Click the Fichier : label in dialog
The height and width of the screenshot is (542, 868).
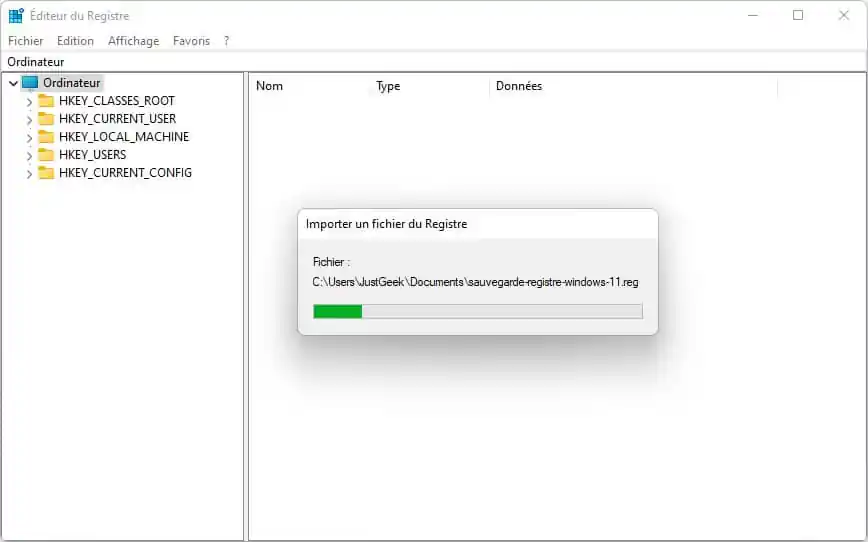pos(331,262)
